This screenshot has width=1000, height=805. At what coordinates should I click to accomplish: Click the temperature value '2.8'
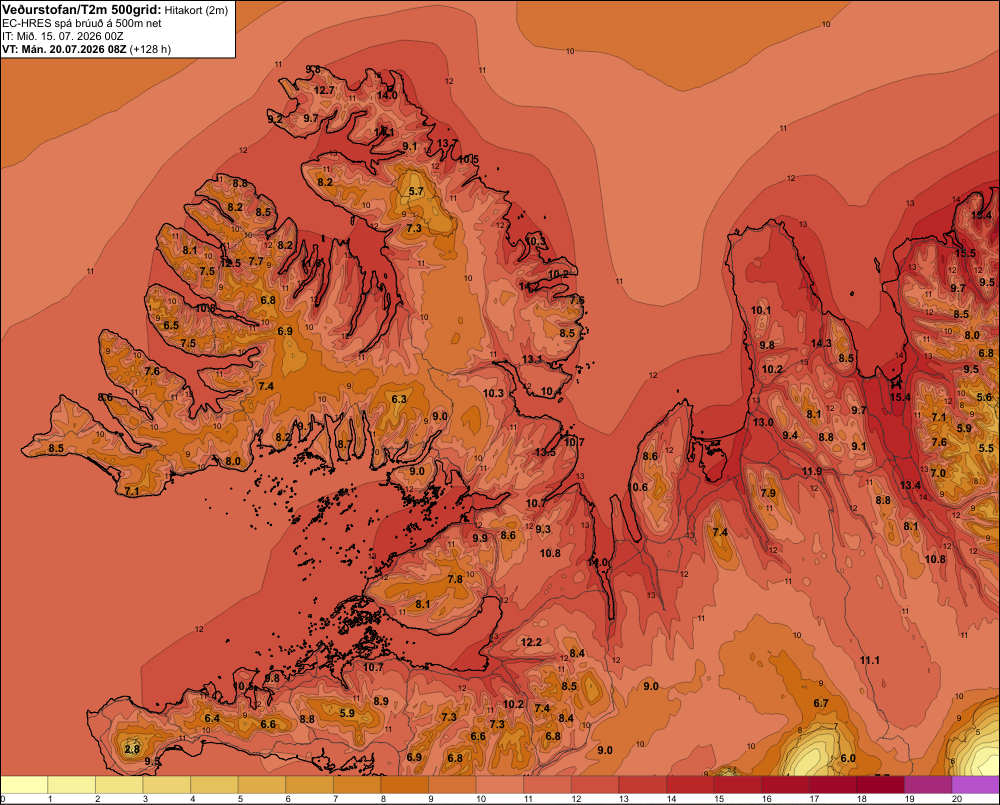pos(132,749)
